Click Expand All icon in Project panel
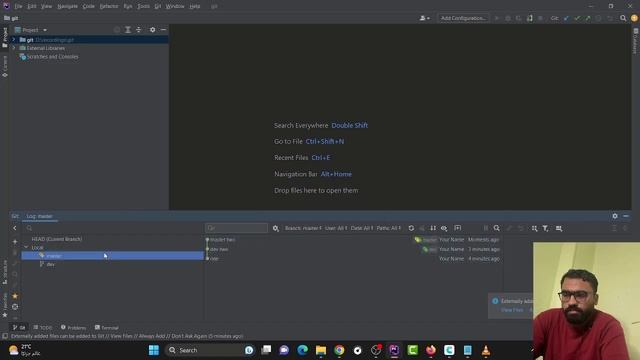The image size is (640, 360). click(x=128, y=30)
